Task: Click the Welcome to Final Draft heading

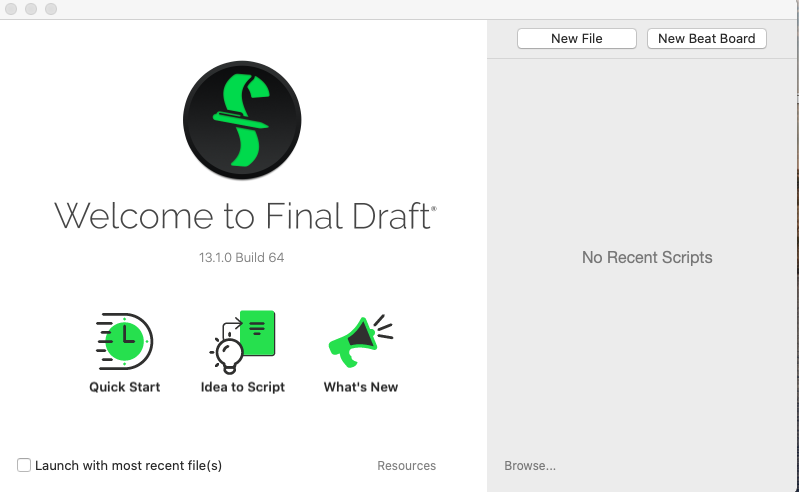Action: [244, 216]
